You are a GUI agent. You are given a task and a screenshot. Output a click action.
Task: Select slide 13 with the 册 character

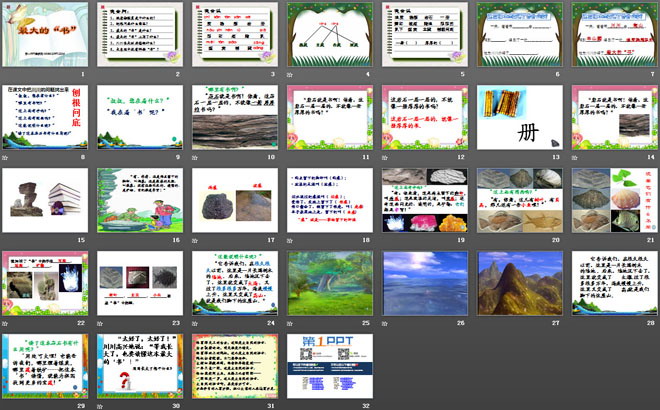coord(518,116)
